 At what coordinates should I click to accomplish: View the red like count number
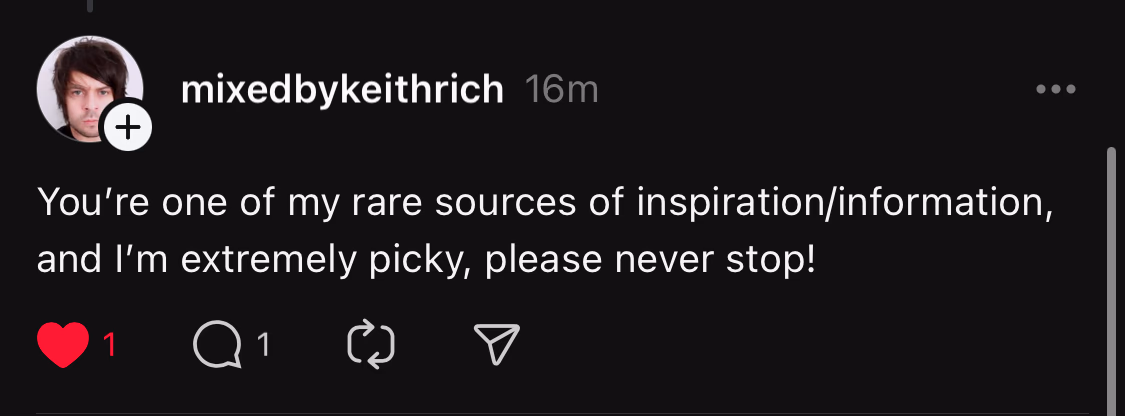(110, 346)
